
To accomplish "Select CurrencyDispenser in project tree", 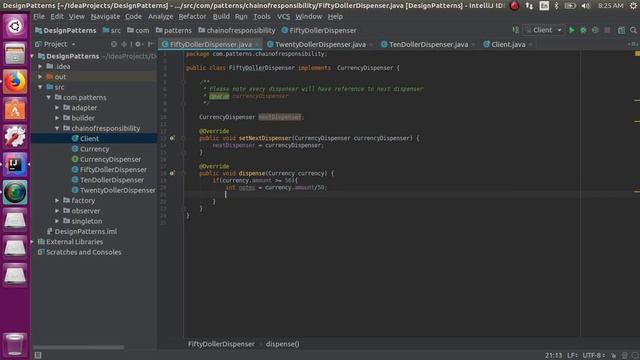I will point(110,159).
